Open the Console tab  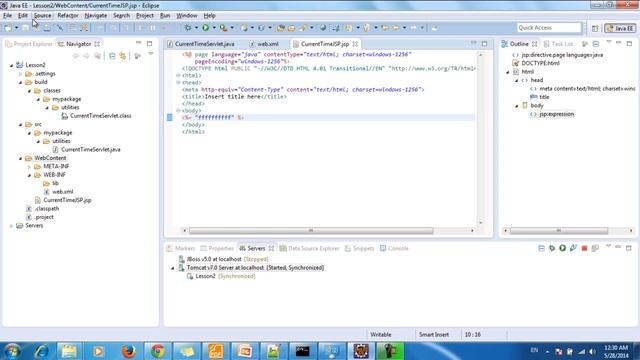[x=394, y=248]
